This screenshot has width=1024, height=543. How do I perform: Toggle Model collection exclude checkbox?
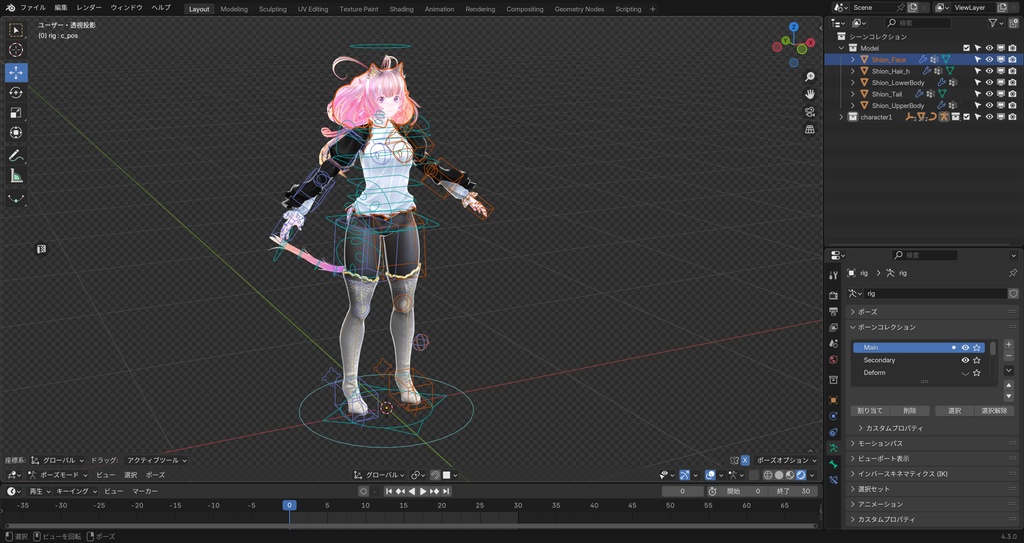pos(967,48)
